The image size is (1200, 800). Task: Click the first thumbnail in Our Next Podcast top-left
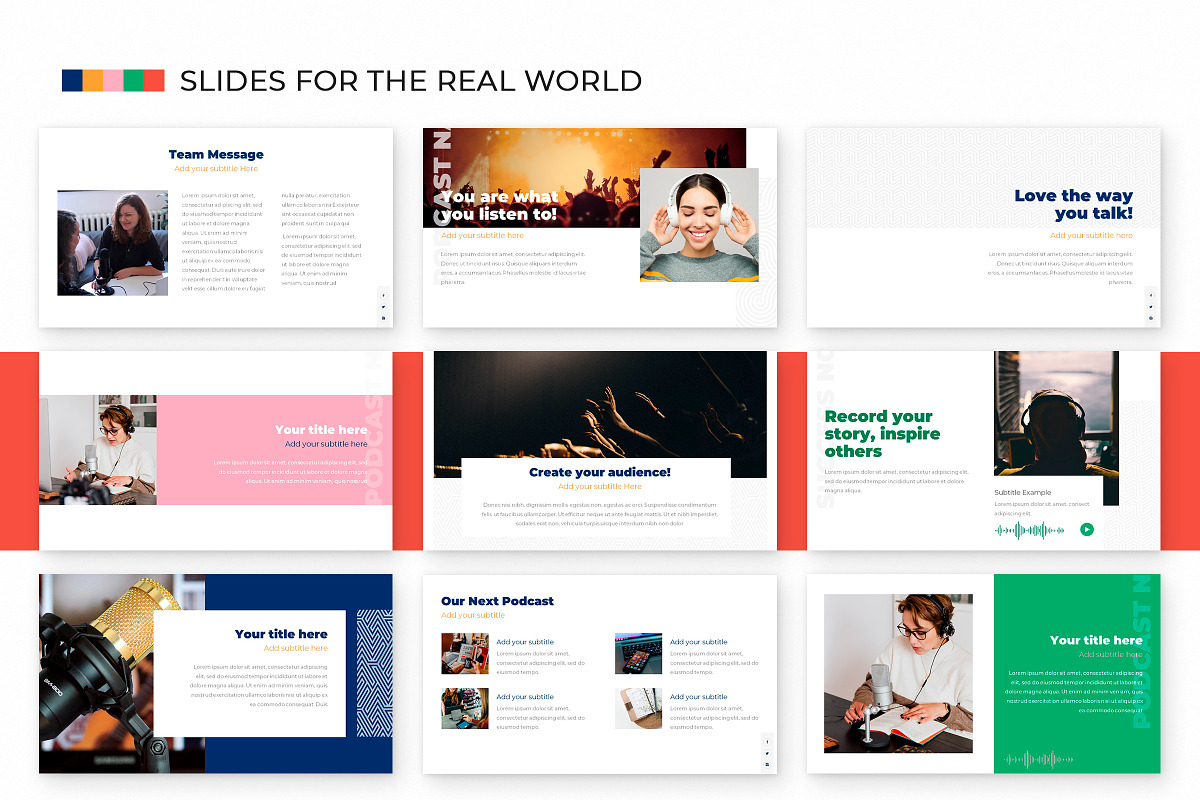(x=465, y=653)
